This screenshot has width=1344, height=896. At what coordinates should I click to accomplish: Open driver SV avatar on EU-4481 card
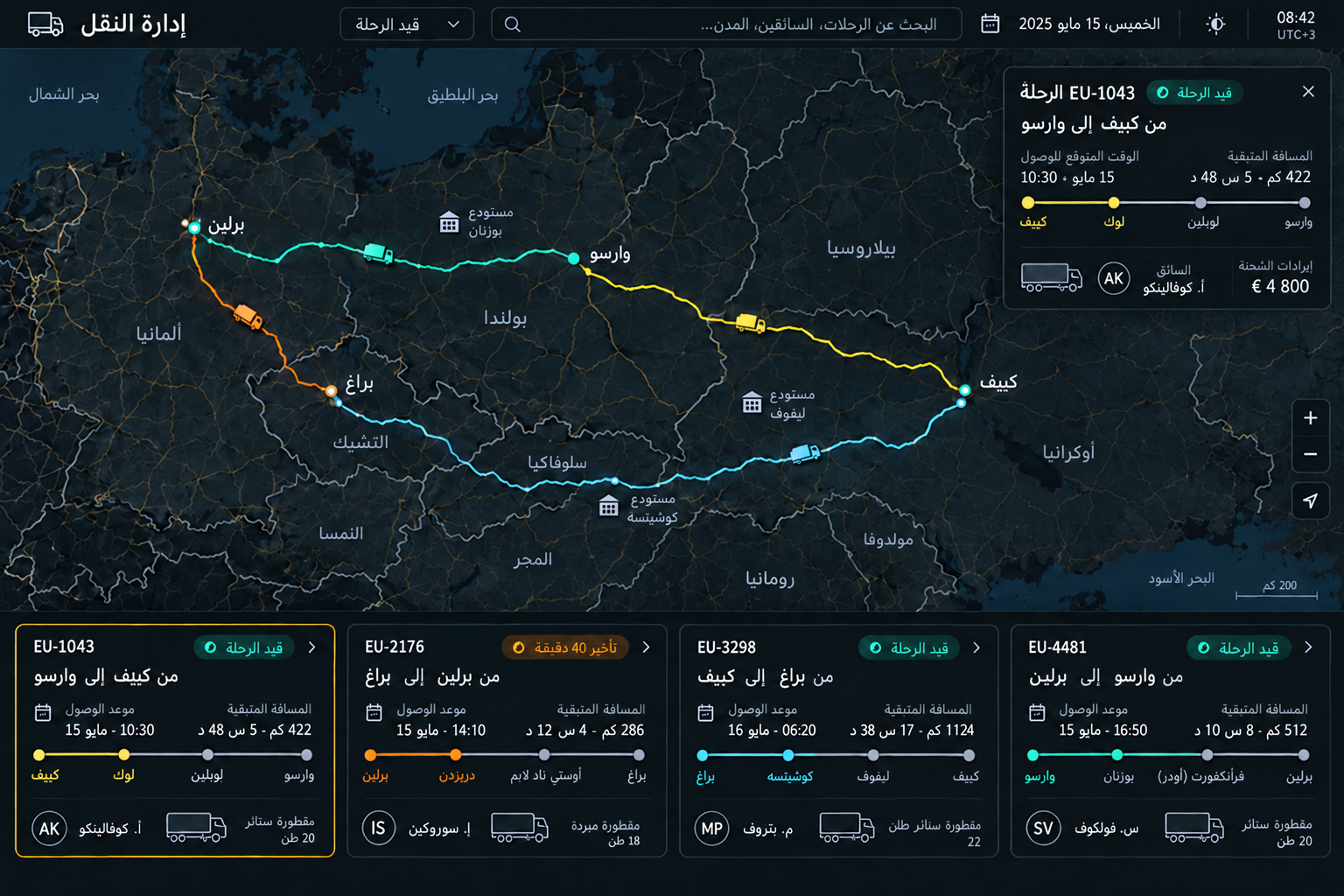[1043, 828]
